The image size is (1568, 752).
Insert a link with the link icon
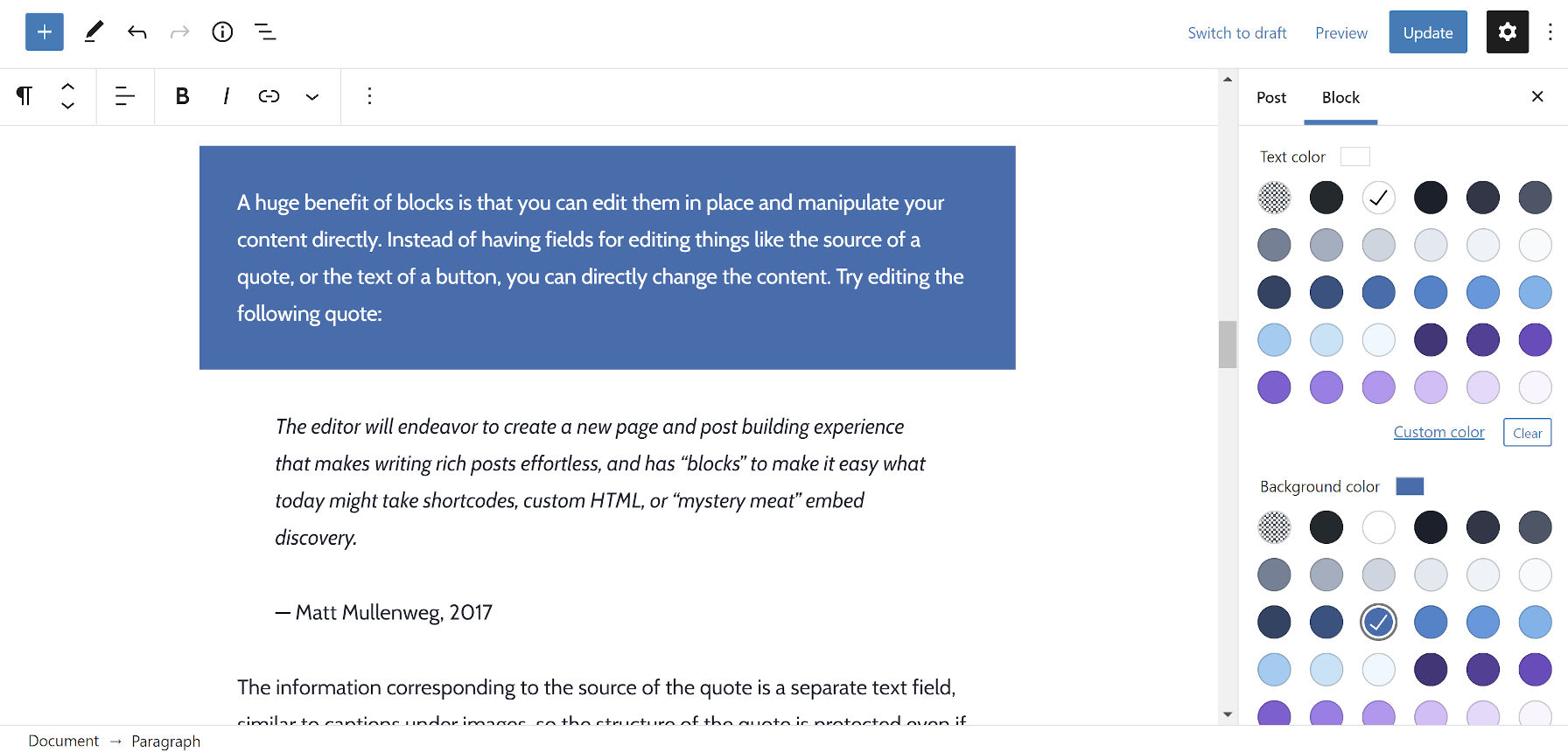pyautogui.click(x=269, y=96)
